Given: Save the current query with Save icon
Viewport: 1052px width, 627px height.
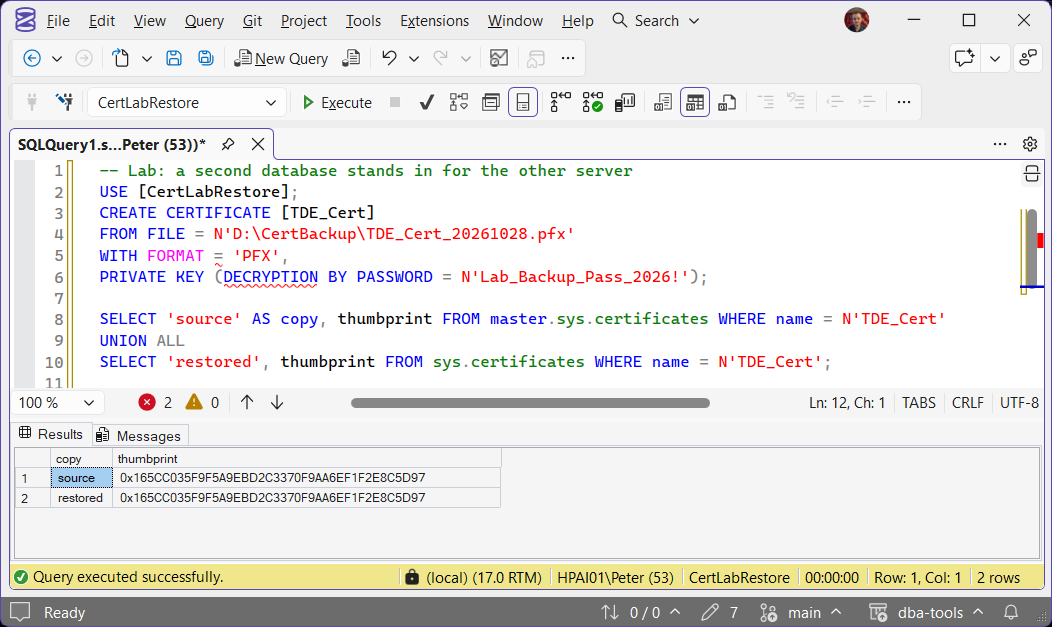Looking at the screenshot, I should [174, 58].
